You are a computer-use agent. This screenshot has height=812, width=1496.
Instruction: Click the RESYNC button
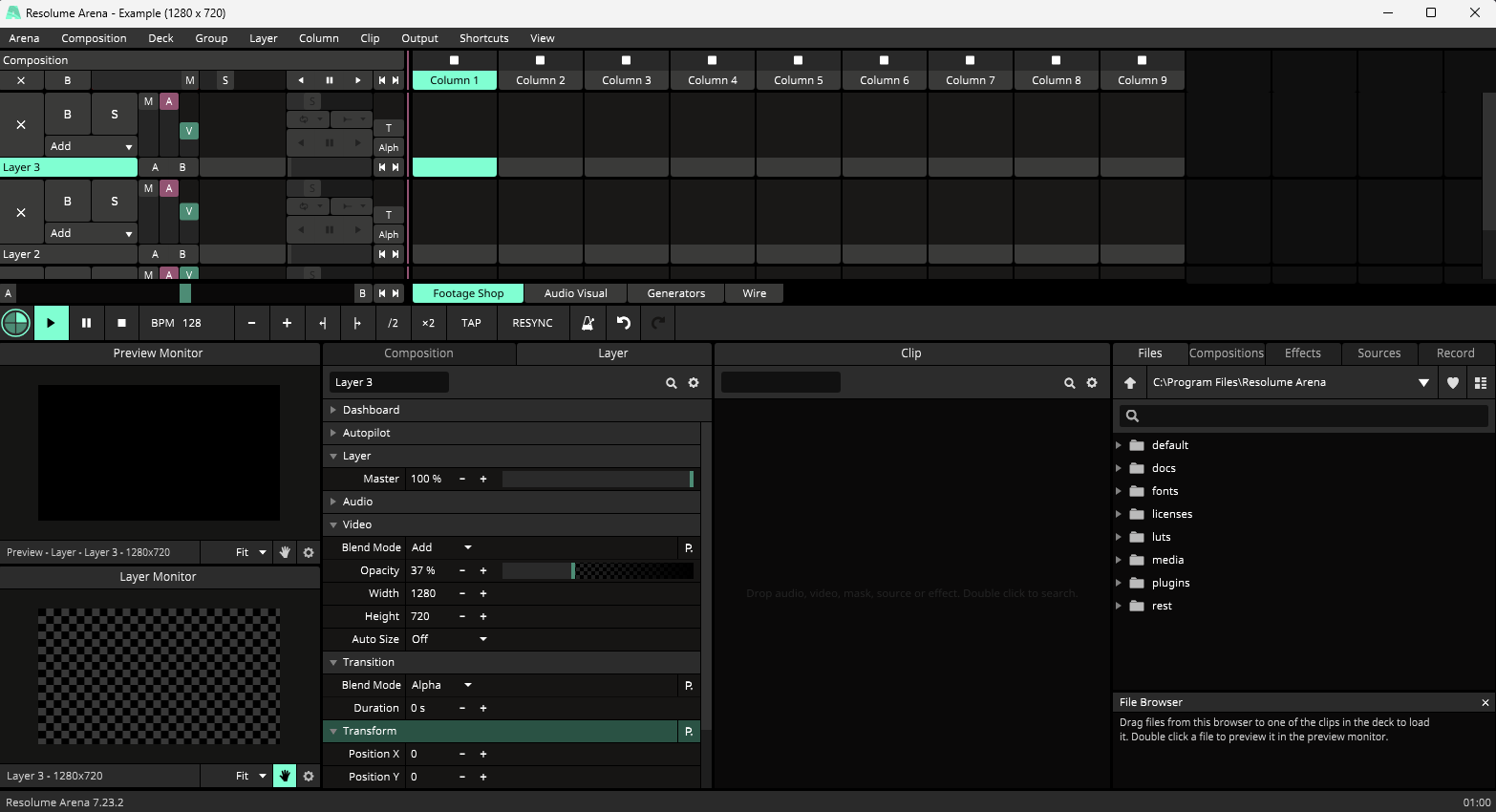coord(532,323)
